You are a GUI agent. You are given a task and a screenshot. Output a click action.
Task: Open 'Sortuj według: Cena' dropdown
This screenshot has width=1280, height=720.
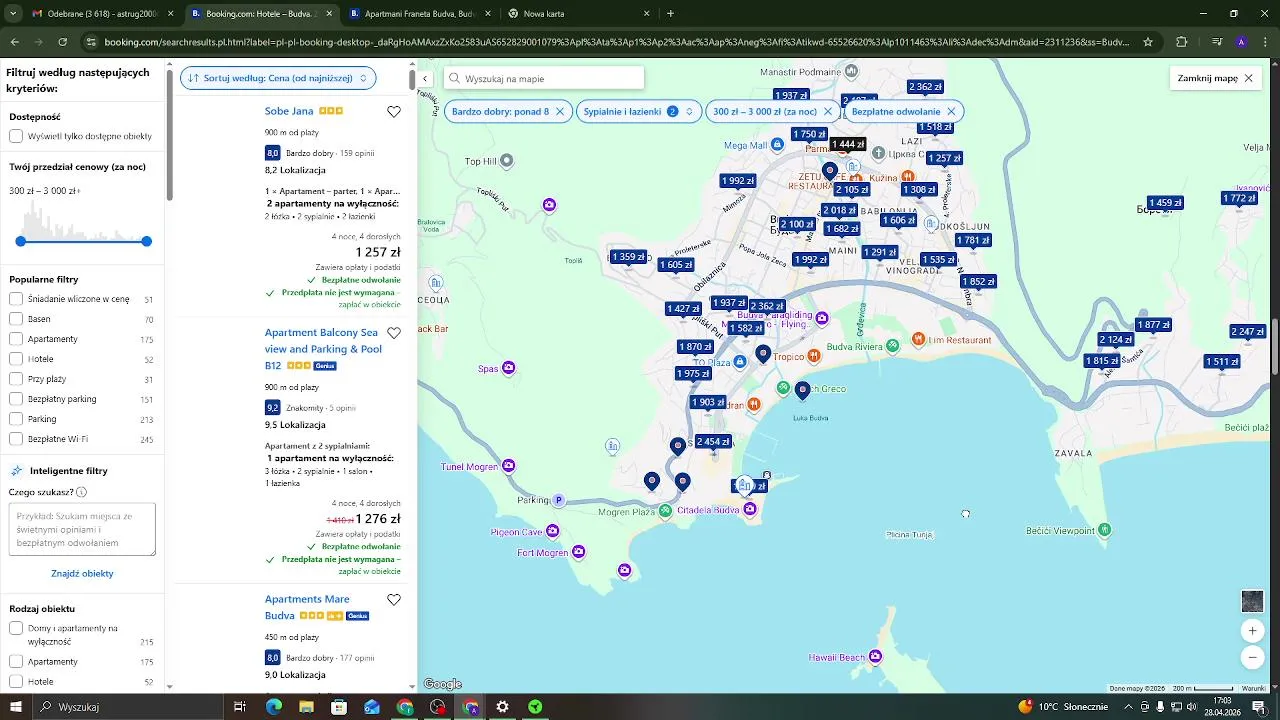tap(278, 78)
